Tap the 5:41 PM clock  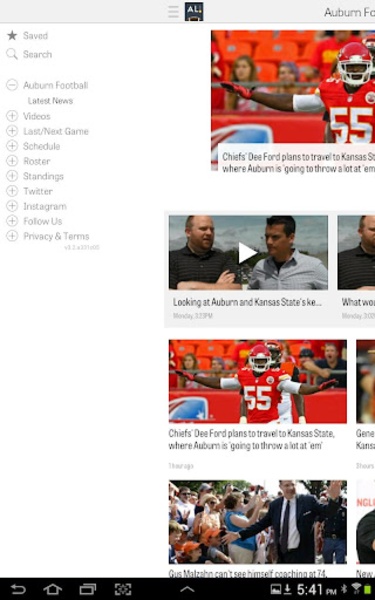(316, 590)
